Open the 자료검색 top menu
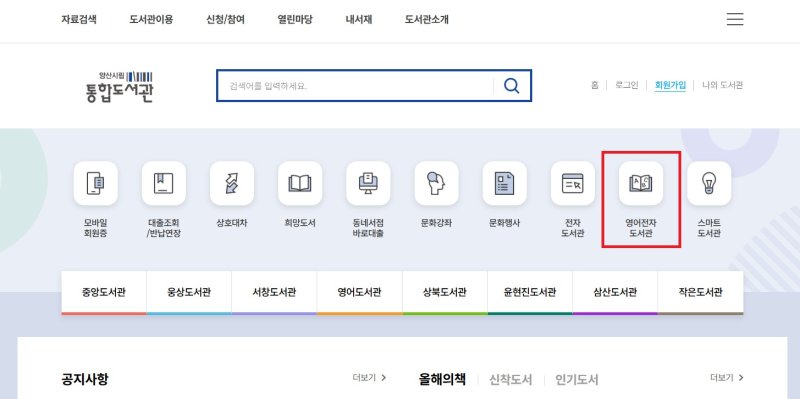This screenshot has width=800, height=399. (79, 19)
